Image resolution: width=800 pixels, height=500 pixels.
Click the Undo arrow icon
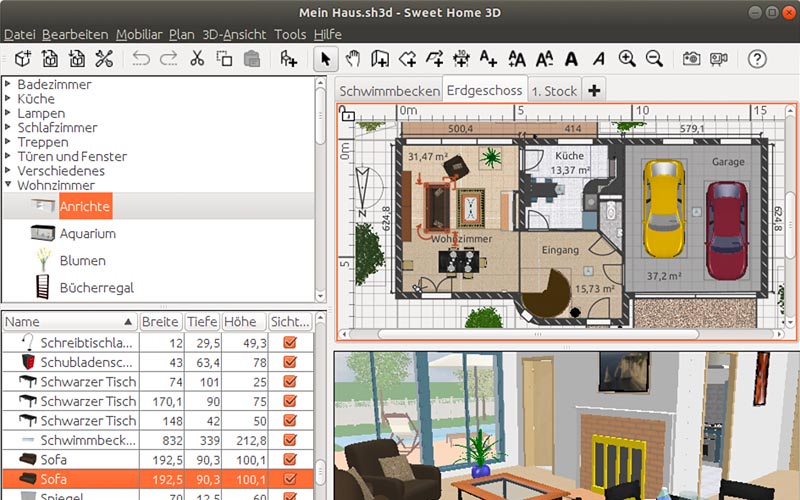pos(141,59)
